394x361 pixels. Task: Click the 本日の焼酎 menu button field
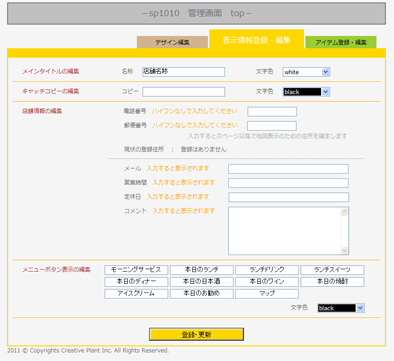332,282
